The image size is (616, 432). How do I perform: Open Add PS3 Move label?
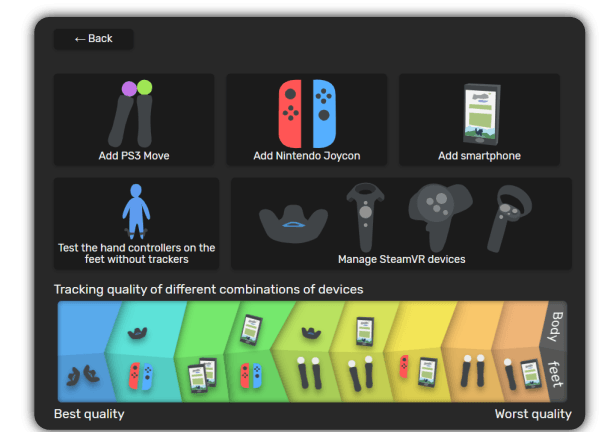pos(134,156)
